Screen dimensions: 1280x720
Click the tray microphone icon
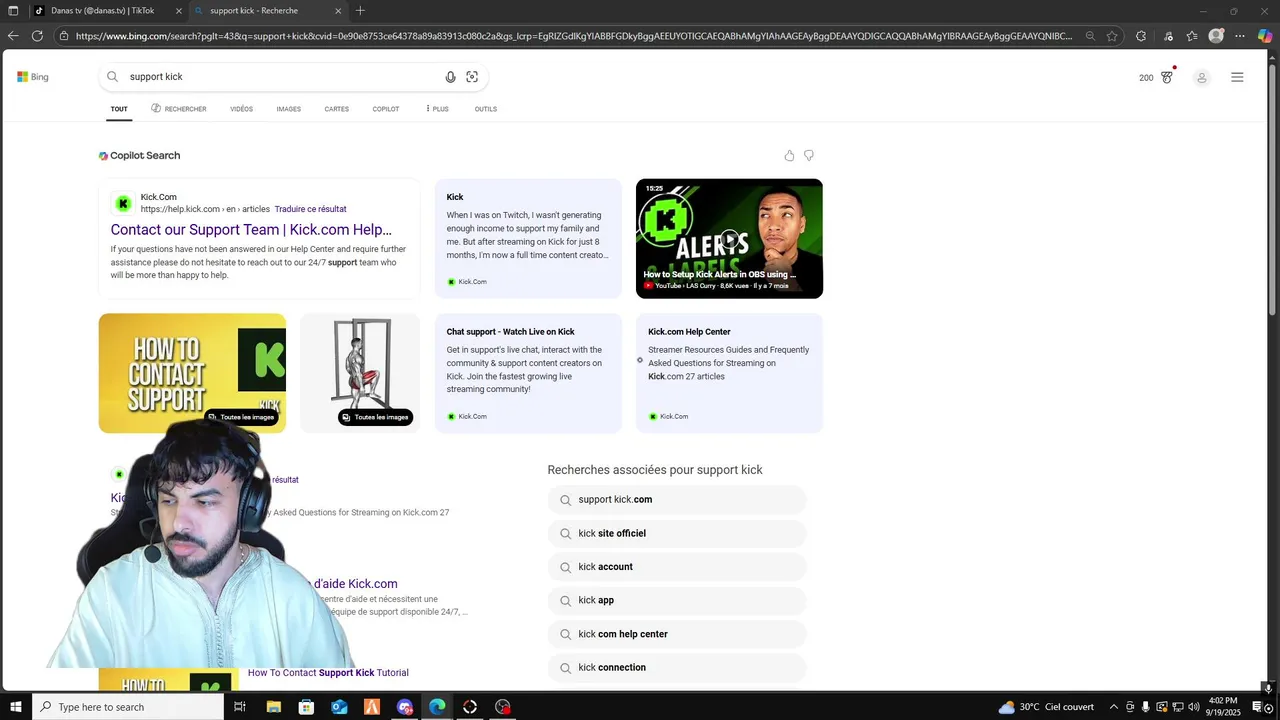[1146, 707]
